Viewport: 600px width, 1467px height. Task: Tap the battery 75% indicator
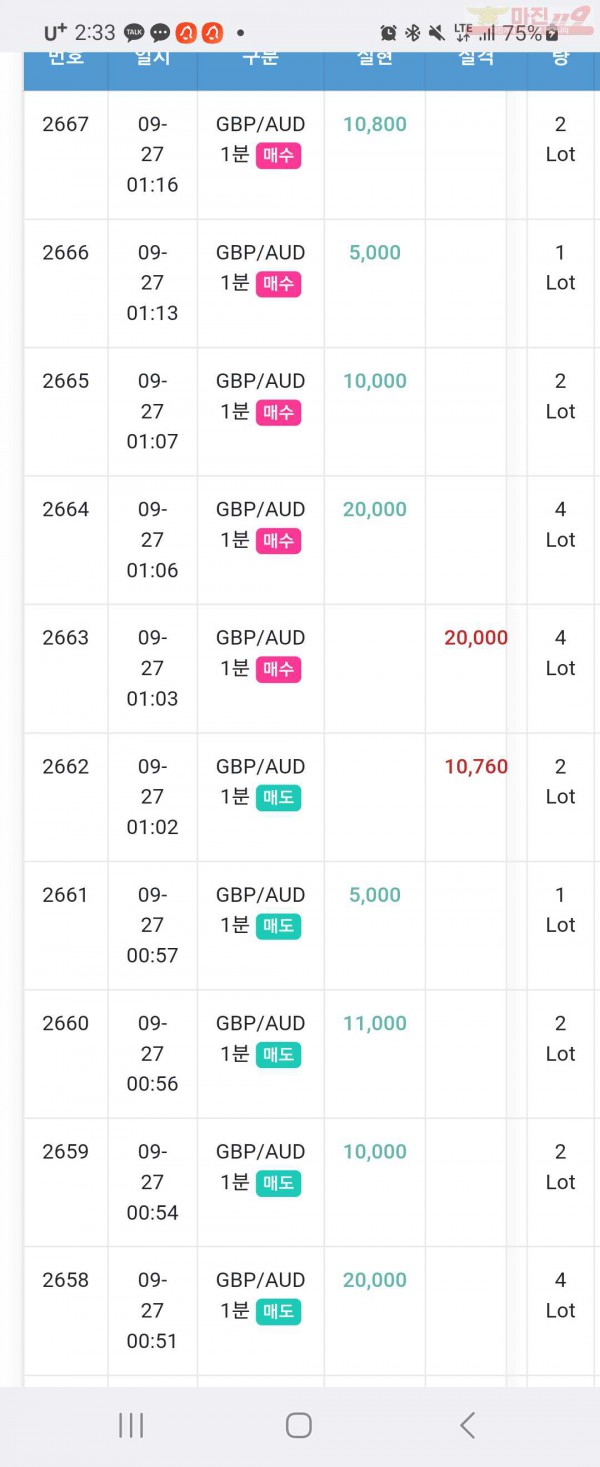pyautogui.click(x=530, y=33)
